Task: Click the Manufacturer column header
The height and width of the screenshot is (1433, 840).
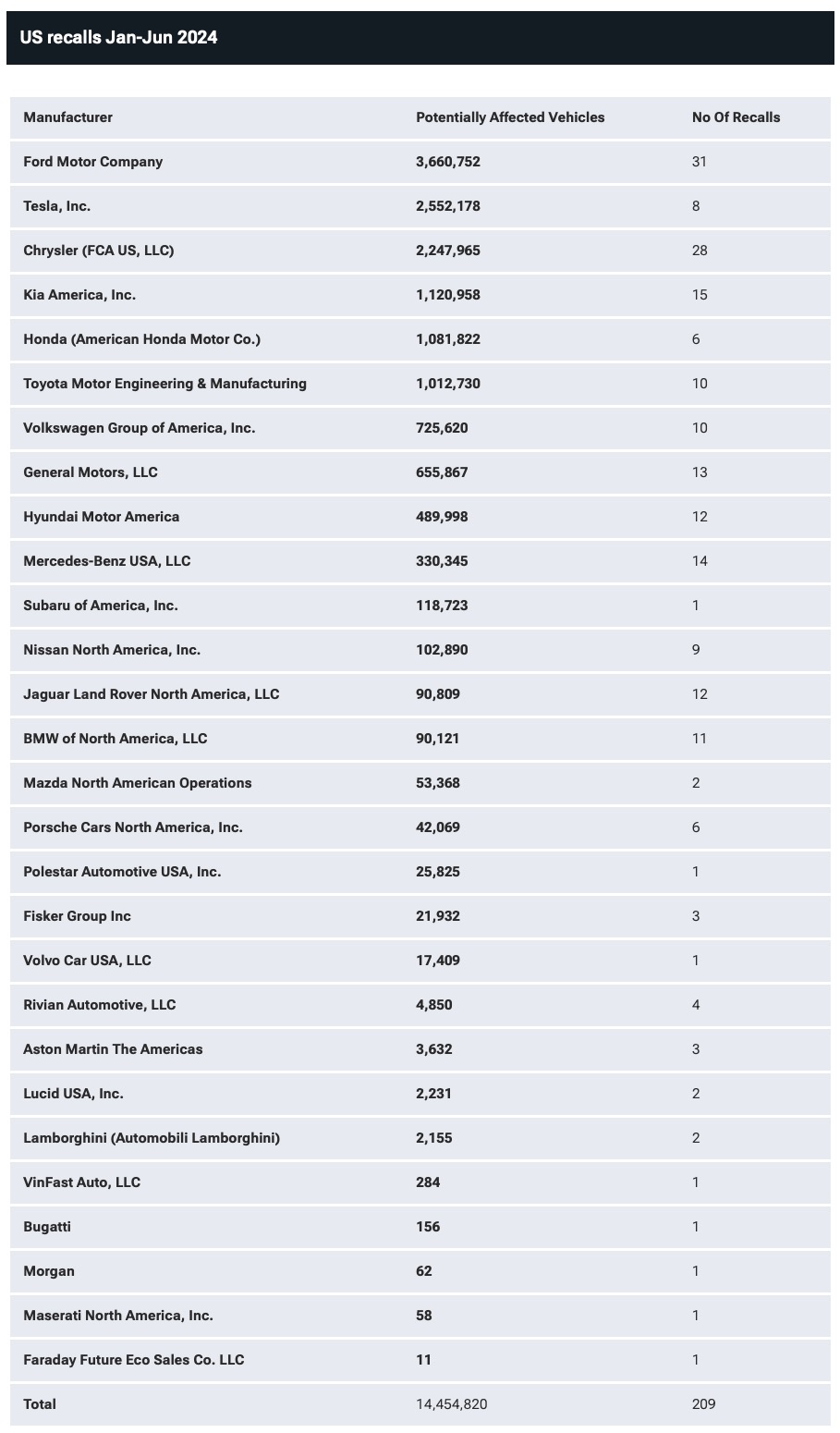Action: 68,117
